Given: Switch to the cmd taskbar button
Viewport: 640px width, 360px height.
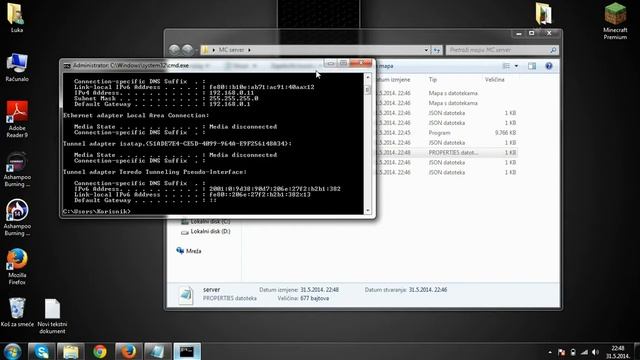Looking at the screenshot, I should pos(187,351).
